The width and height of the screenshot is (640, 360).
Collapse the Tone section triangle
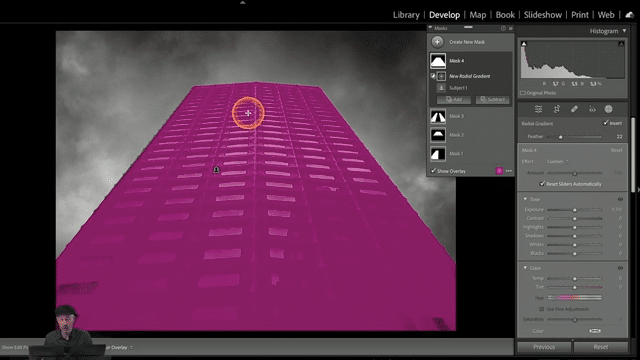(x=525, y=199)
